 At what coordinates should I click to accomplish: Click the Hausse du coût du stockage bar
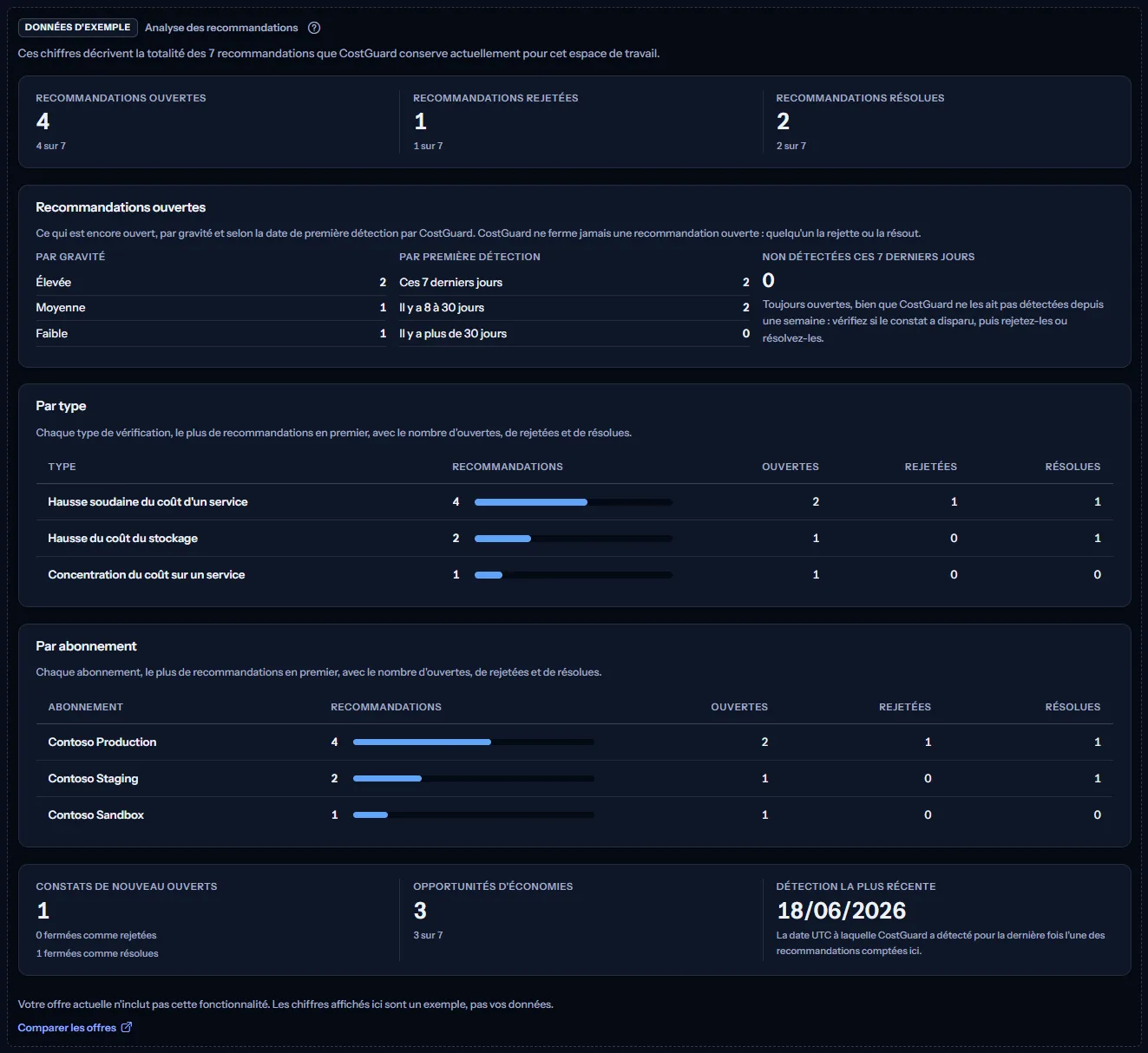574,539
